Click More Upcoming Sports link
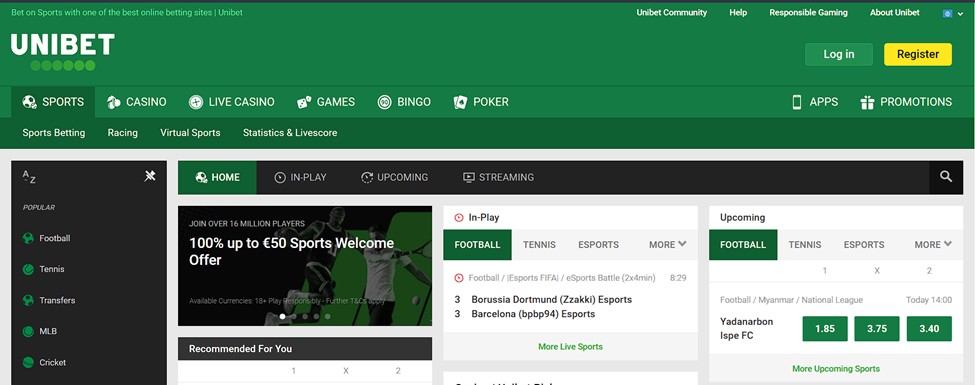This screenshot has height=385, width=975. [836, 369]
